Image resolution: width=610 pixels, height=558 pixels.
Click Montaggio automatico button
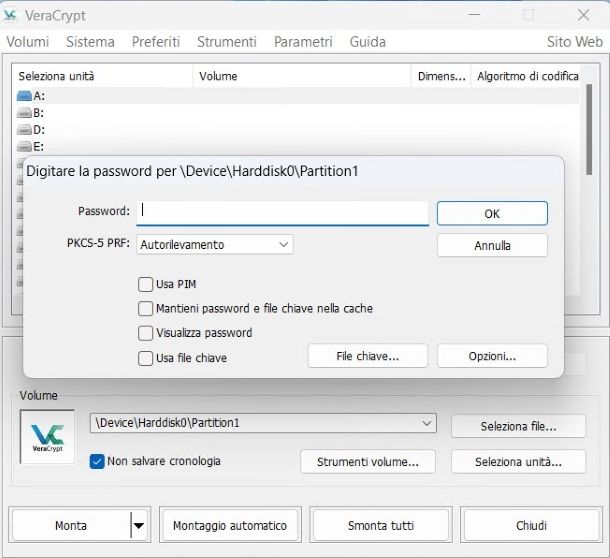[x=230, y=525]
